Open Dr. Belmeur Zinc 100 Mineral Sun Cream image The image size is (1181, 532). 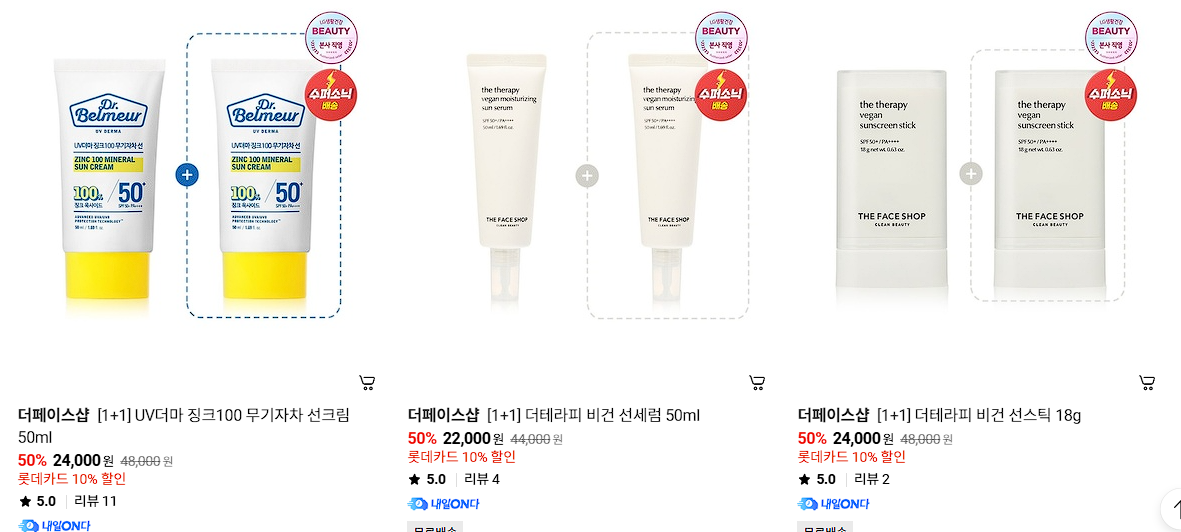pos(188,177)
